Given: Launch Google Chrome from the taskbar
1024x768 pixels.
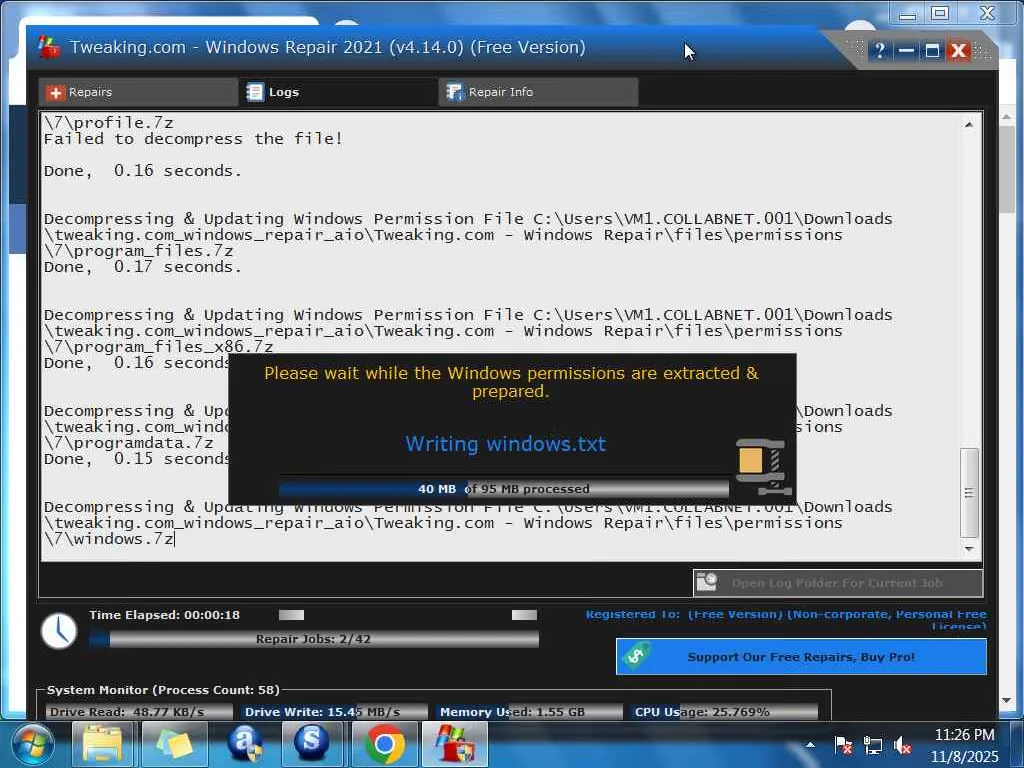Looking at the screenshot, I should tap(384, 744).
